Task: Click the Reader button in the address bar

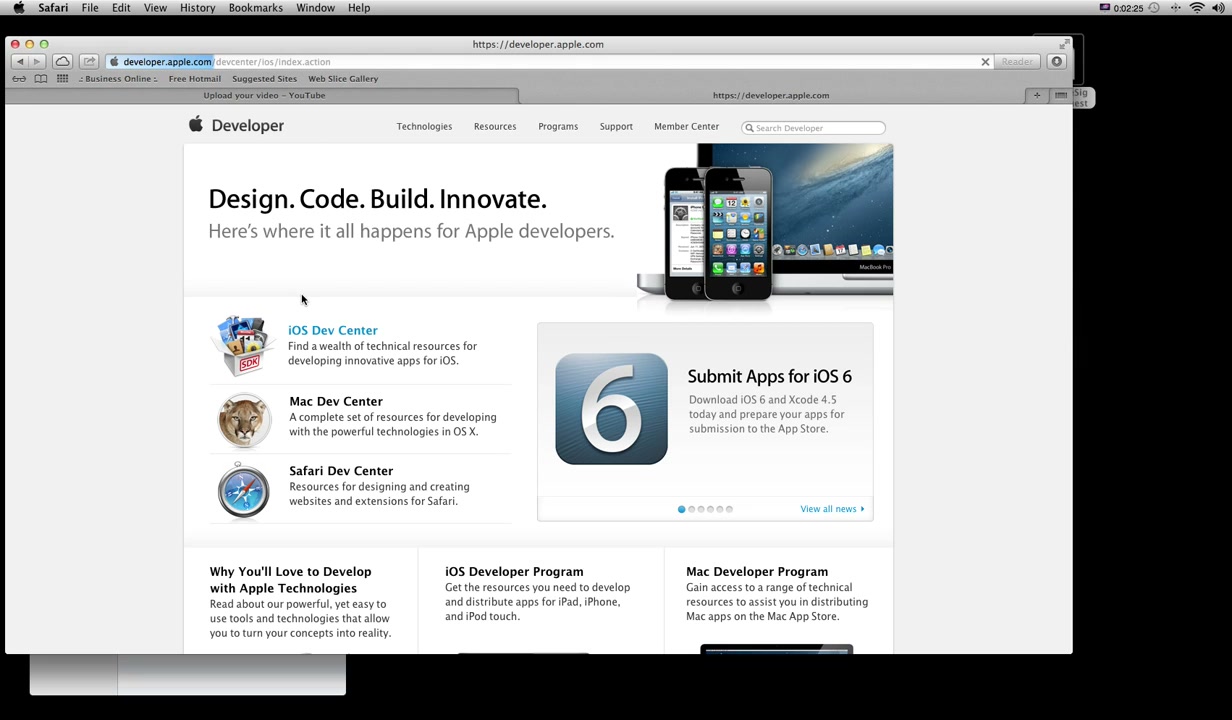Action: 1017,62
